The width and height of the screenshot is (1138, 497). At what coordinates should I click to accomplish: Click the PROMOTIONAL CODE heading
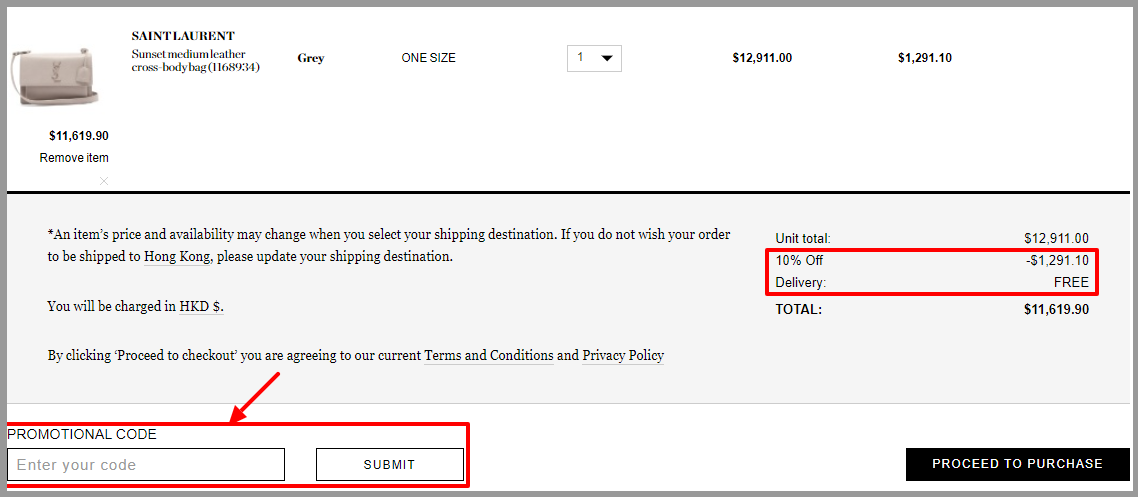[82, 435]
